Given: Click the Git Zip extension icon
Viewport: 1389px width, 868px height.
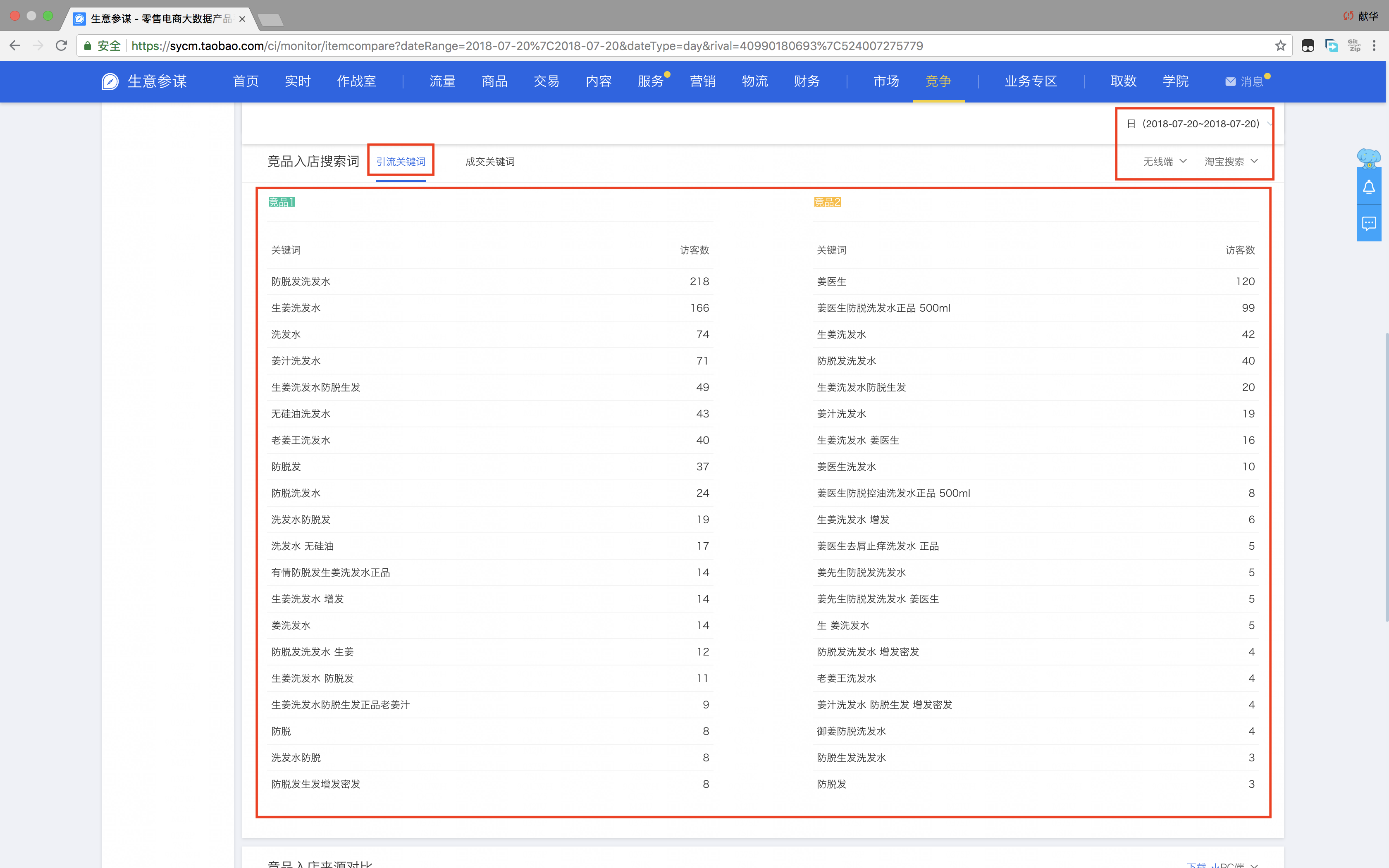Looking at the screenshot, I should [1354, 46].
